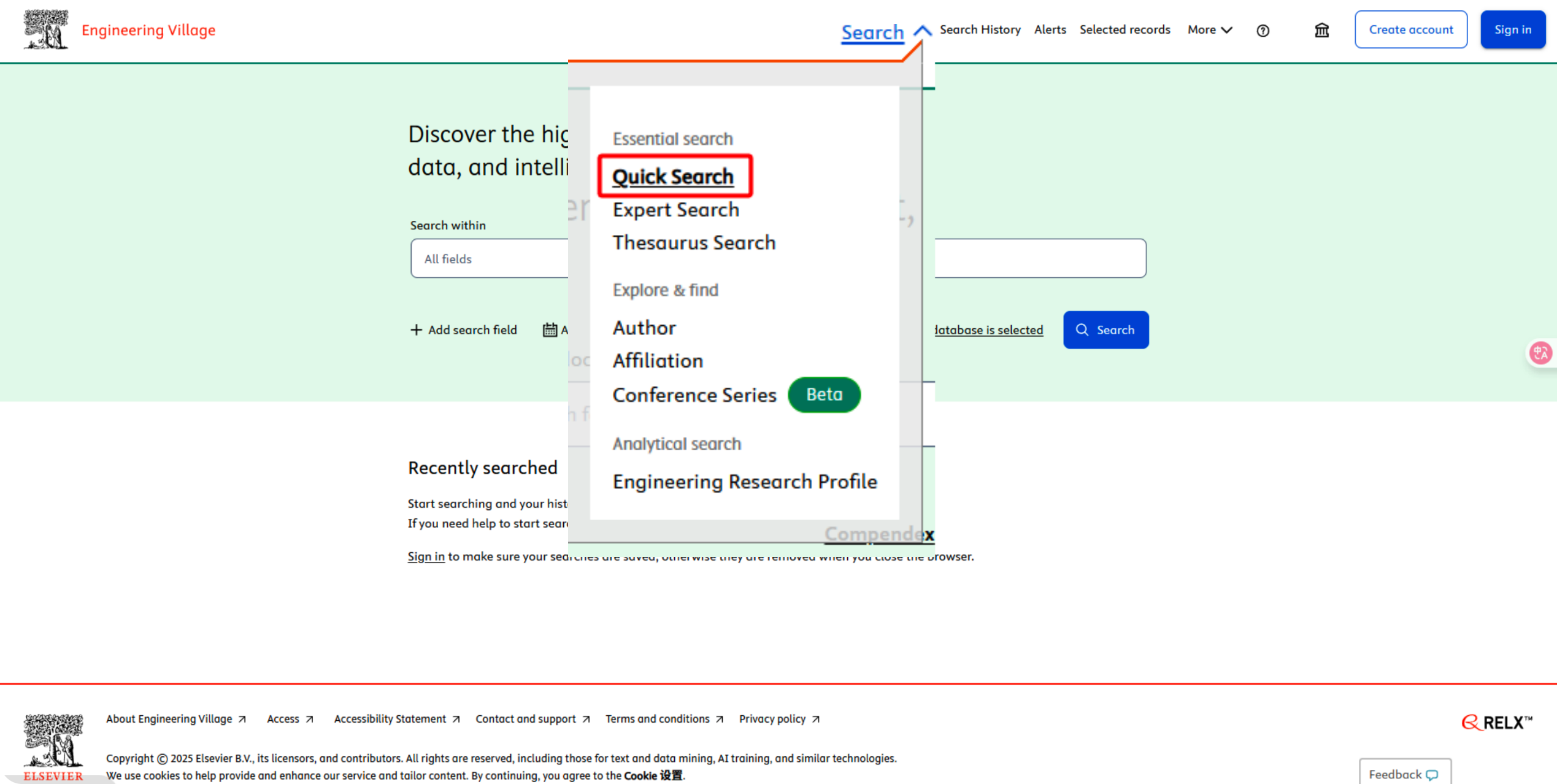Click the institution building icon
Screen dimensions: 1557x784
tap(1321, 30)
